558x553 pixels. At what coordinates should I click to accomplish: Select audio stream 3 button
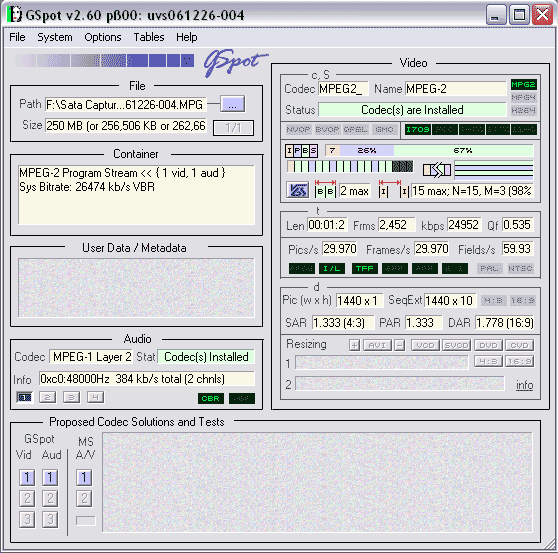coord(72,397)
